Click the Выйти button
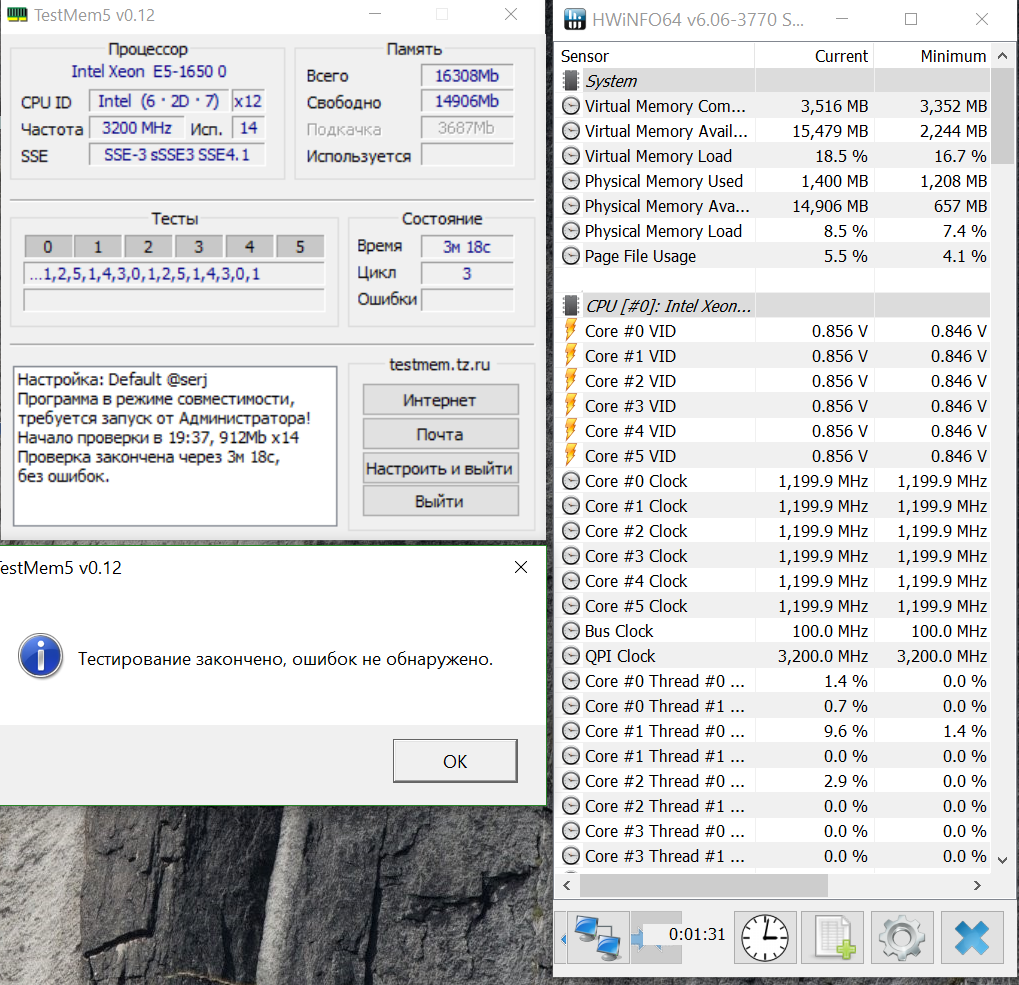Screen dimensions: 1019x985 click(440, 502)
